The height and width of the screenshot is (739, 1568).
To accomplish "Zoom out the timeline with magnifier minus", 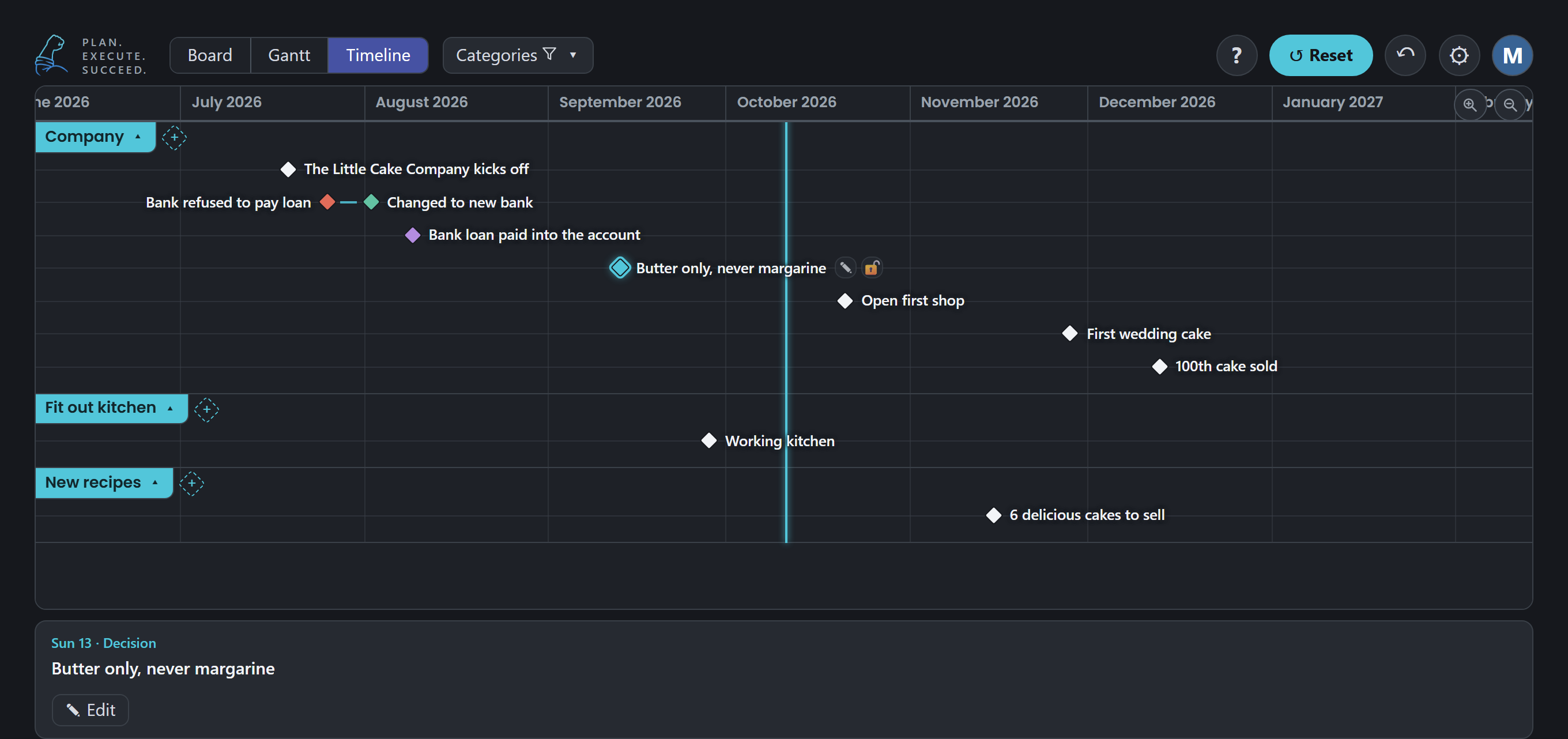I will tap(1510, 104).
